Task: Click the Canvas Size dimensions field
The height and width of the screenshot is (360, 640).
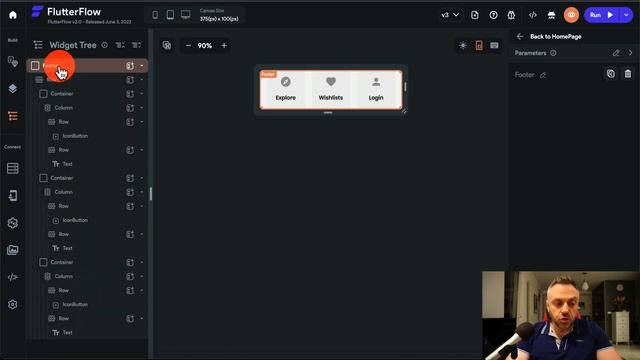Action: 219,19
